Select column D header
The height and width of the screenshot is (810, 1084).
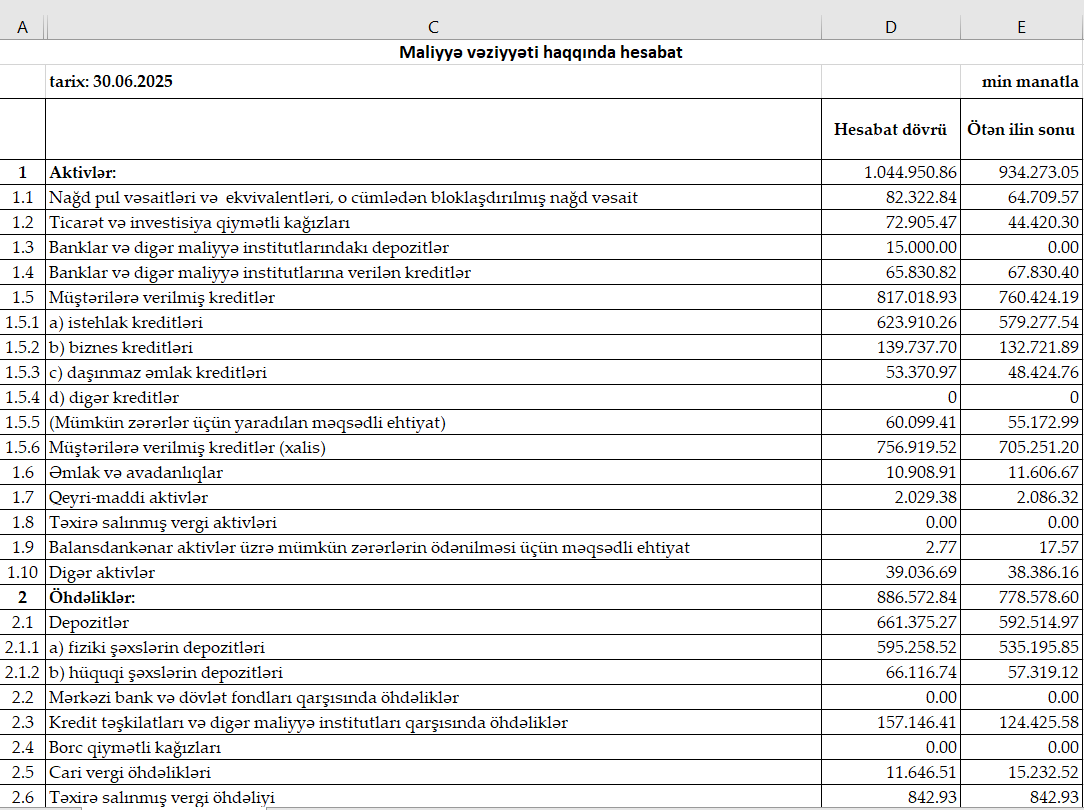[891, 27]
